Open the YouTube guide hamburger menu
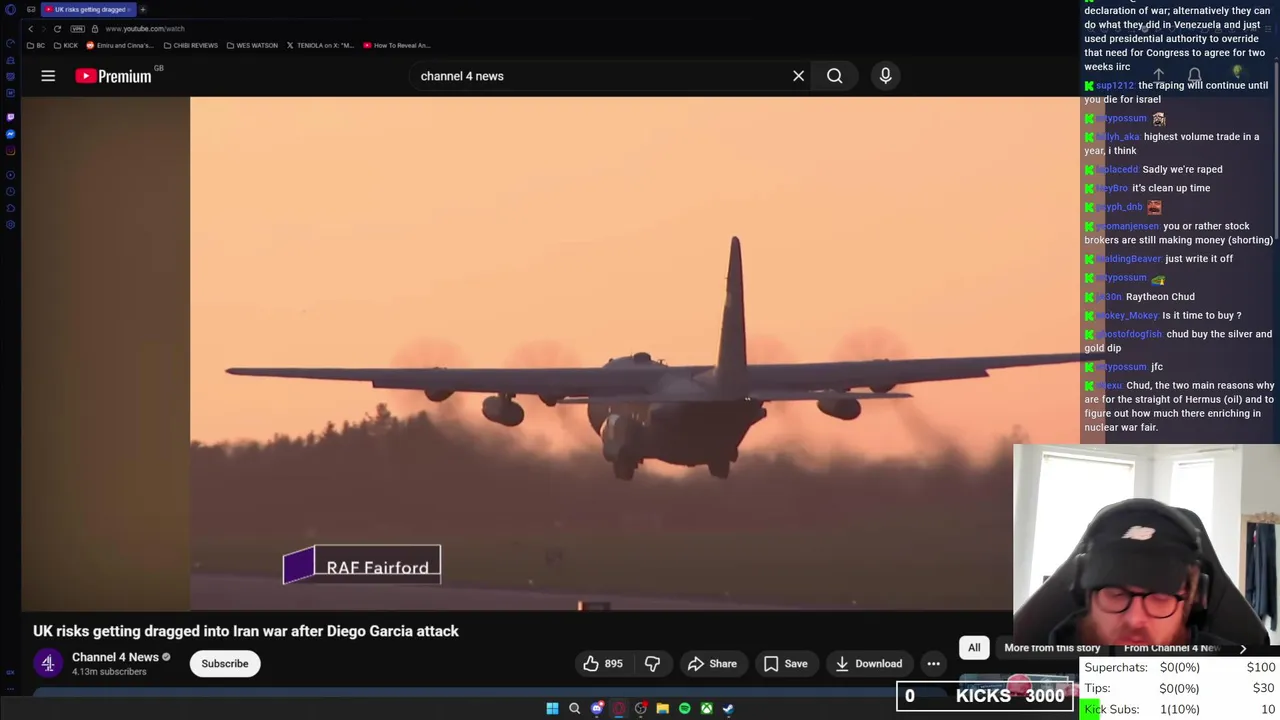Viewport: 1280px width, 720px height. pos(48,76)
